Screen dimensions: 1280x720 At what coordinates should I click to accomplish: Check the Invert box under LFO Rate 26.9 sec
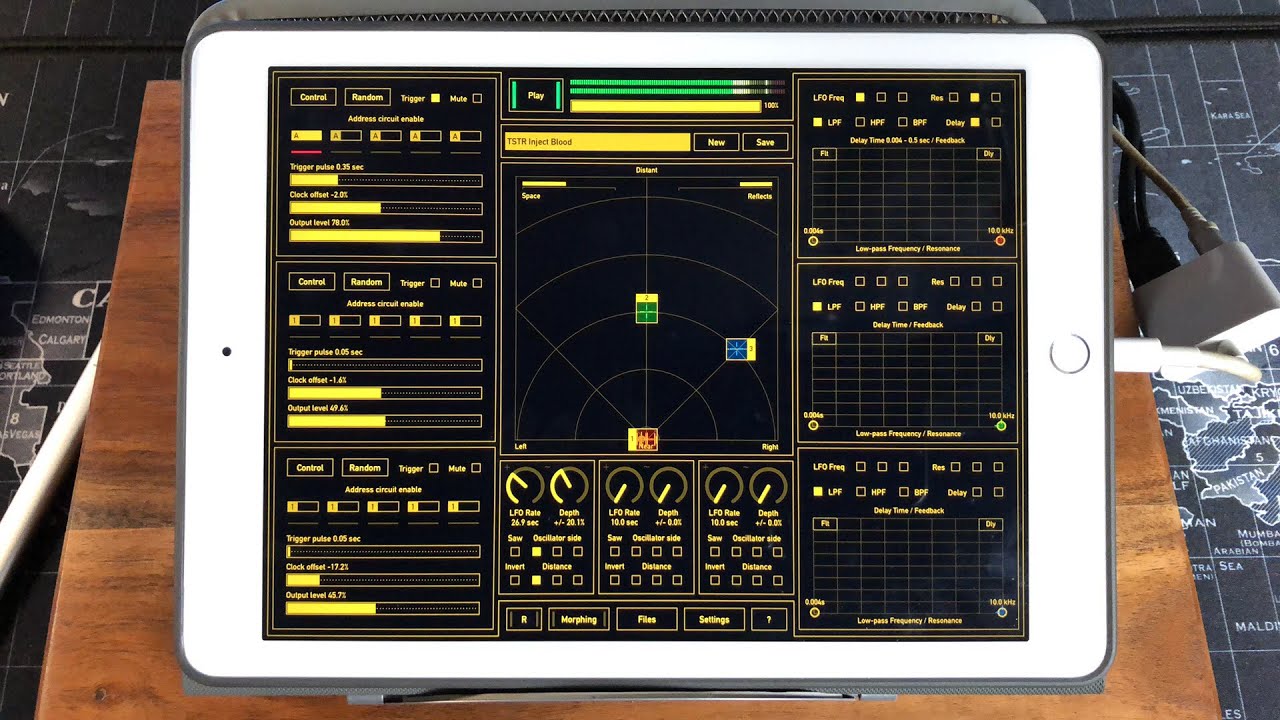[515, 580]
